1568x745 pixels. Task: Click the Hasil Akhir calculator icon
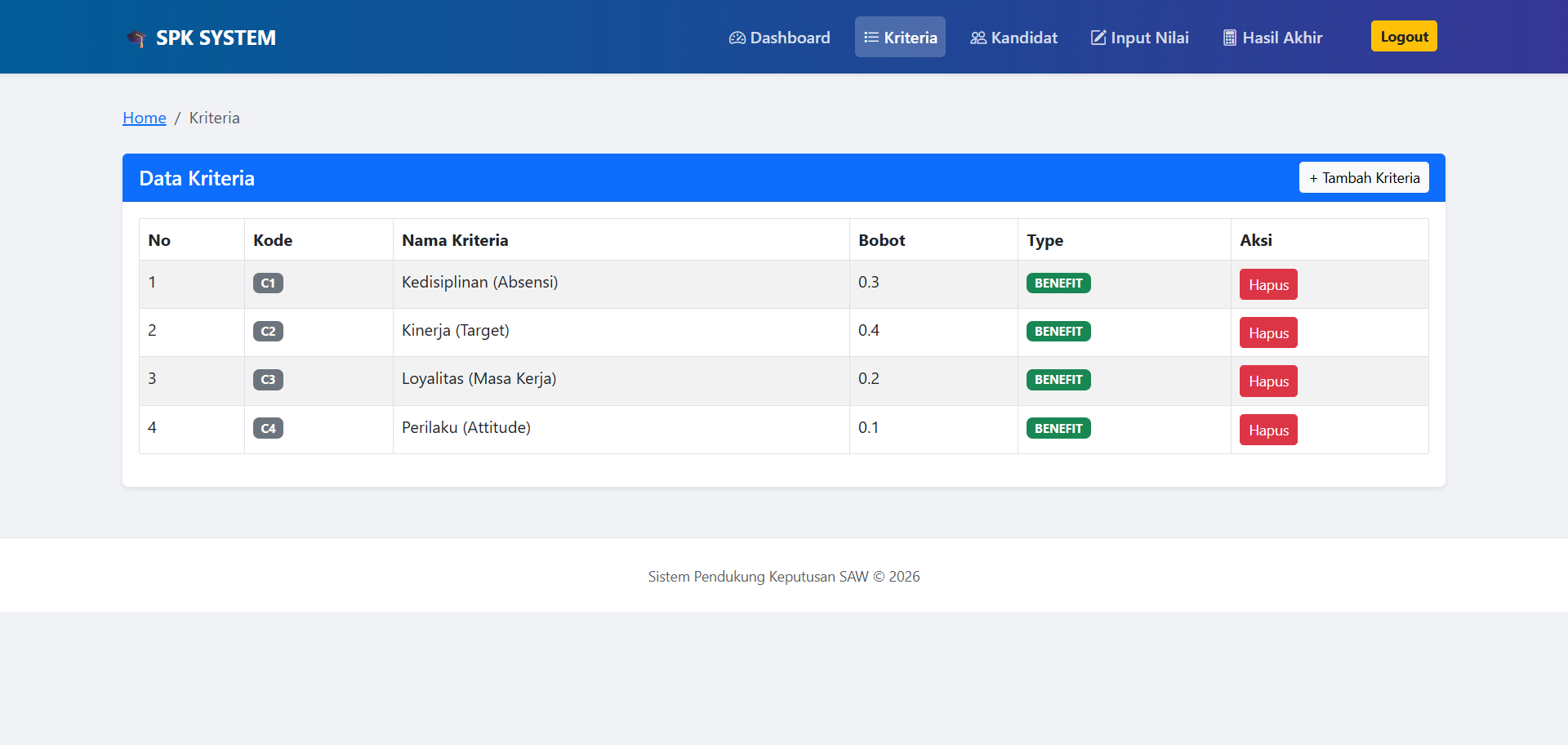(1229, 37)
